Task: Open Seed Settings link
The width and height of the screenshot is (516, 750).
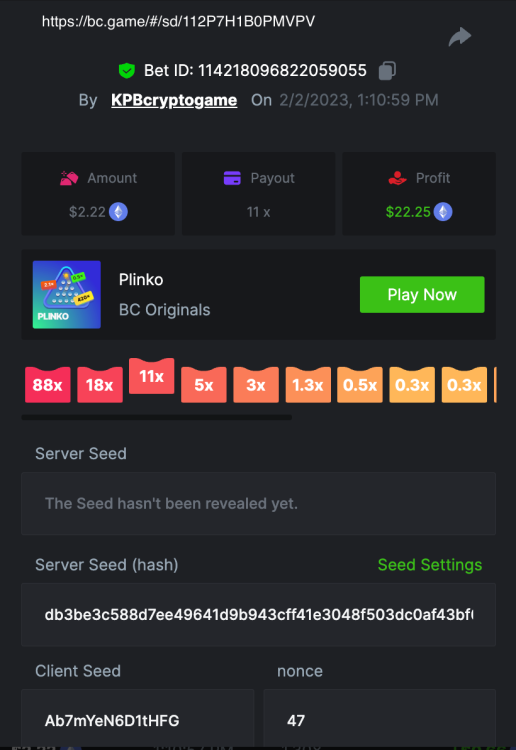Action: click(429, 565)
